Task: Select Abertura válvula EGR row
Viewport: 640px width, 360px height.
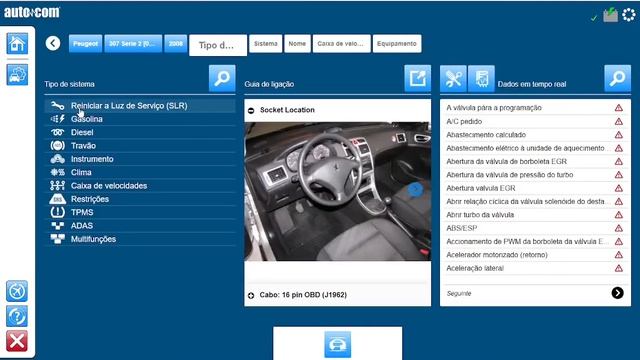Action: 535,188
